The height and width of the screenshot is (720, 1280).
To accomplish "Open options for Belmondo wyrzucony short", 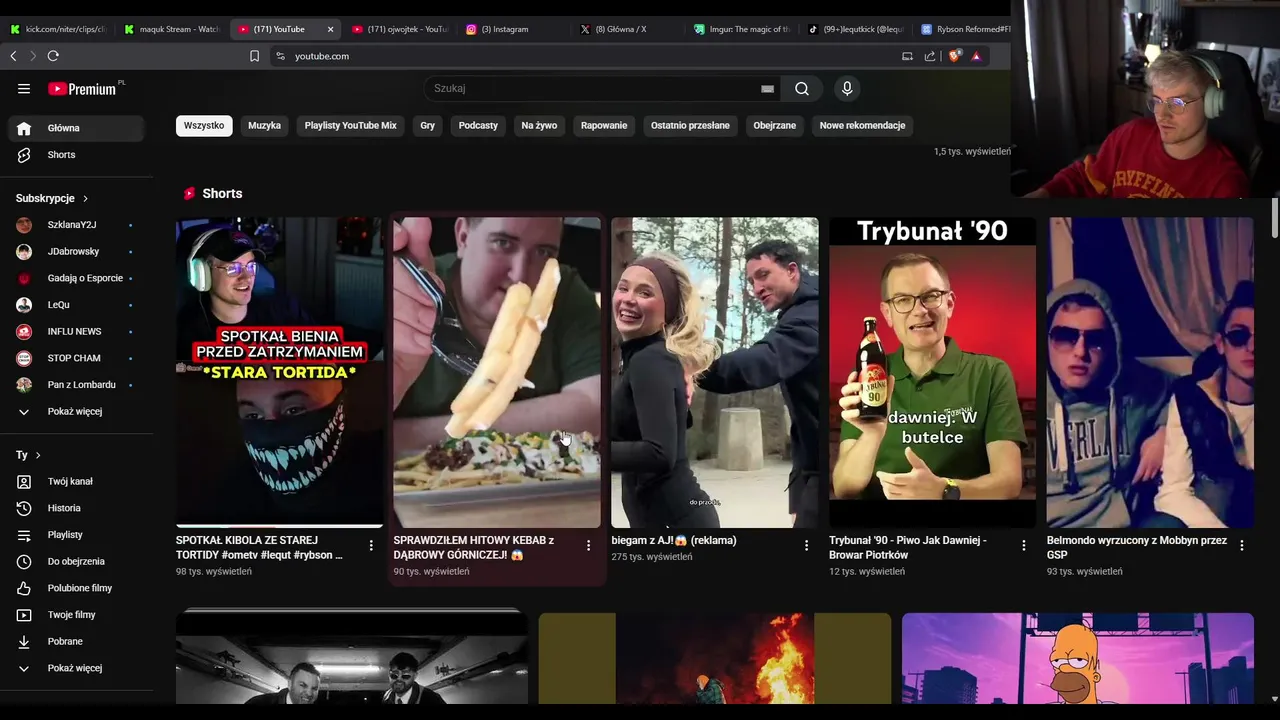I will (x=1242, y=546).
